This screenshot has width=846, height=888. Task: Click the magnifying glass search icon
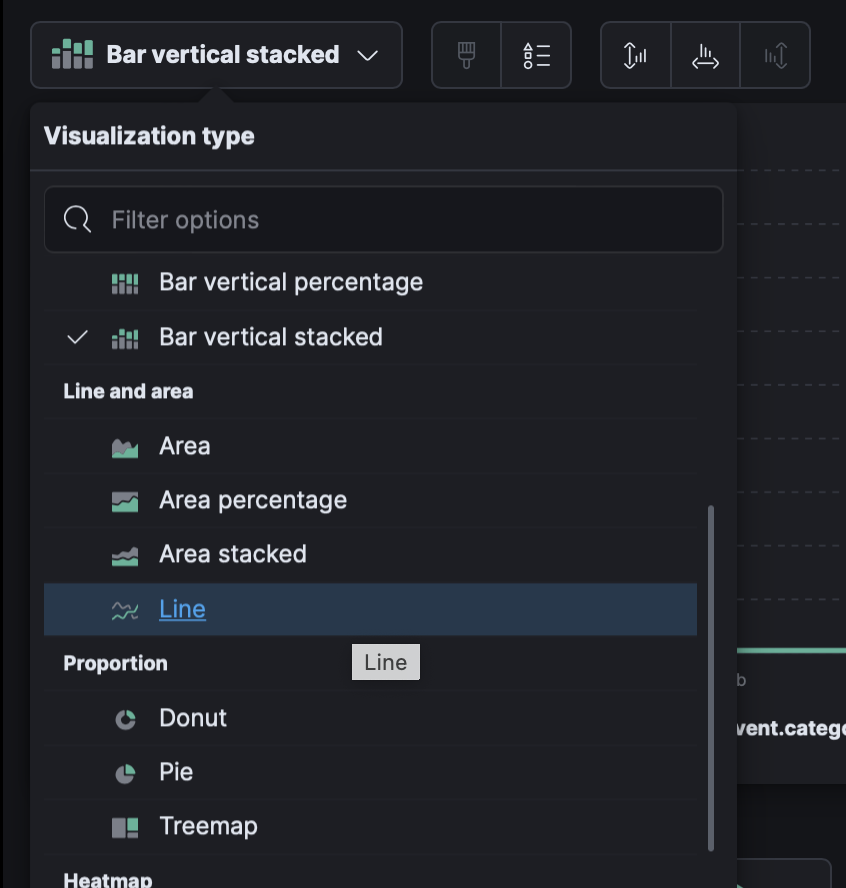coord(78,220)
